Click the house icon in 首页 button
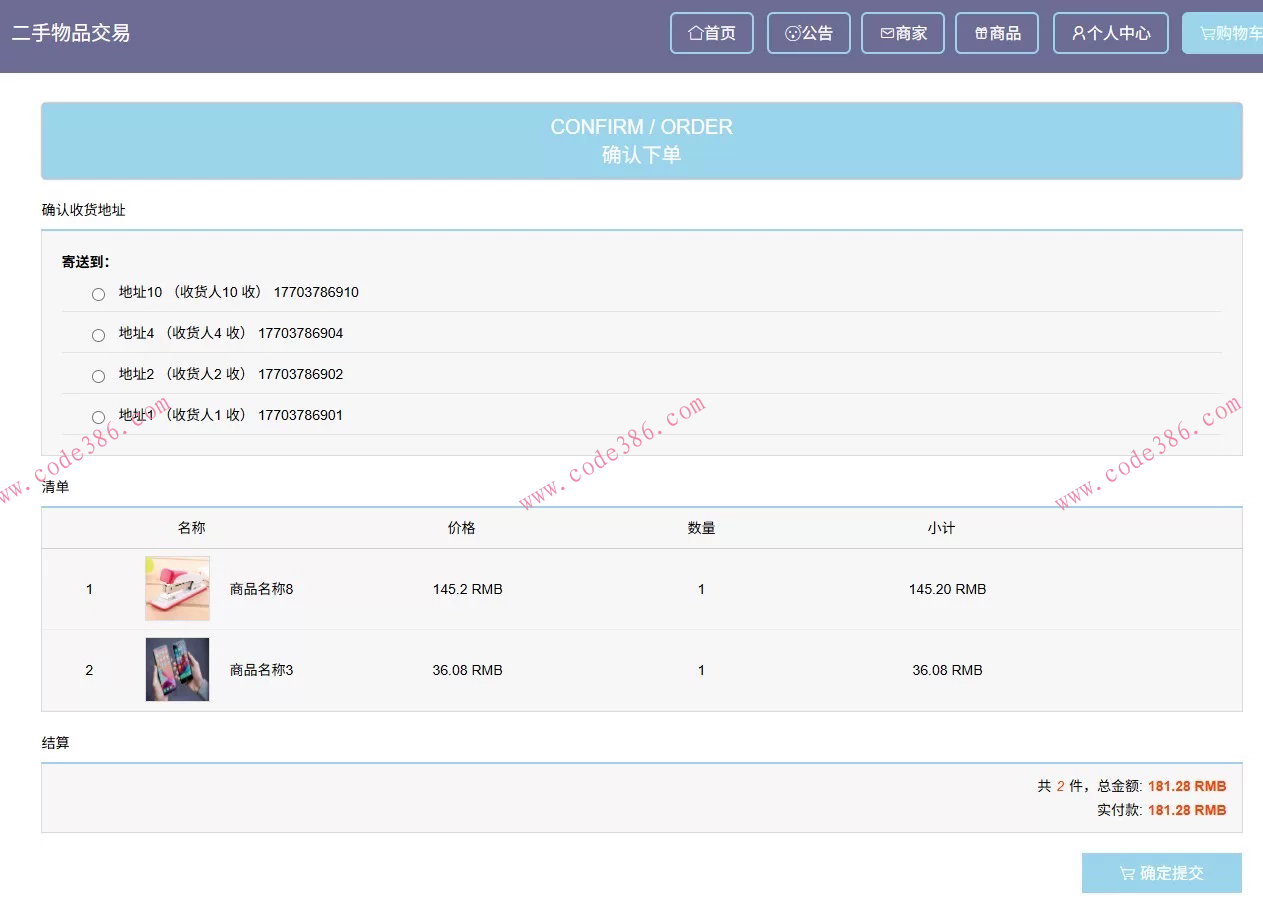1263x904 pixels. (695, 33)
